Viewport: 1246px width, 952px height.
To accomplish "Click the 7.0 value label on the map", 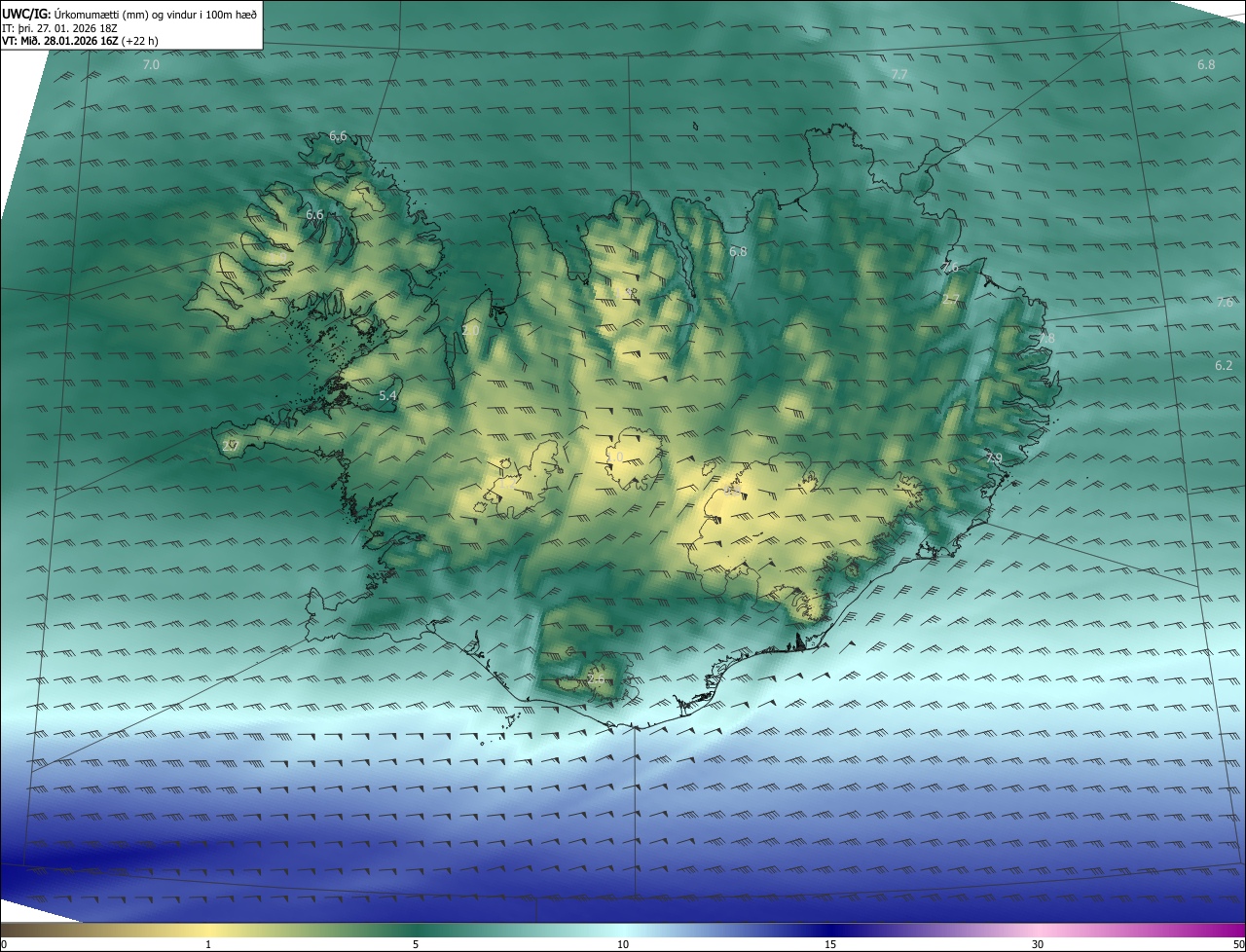I will point(150,64).
